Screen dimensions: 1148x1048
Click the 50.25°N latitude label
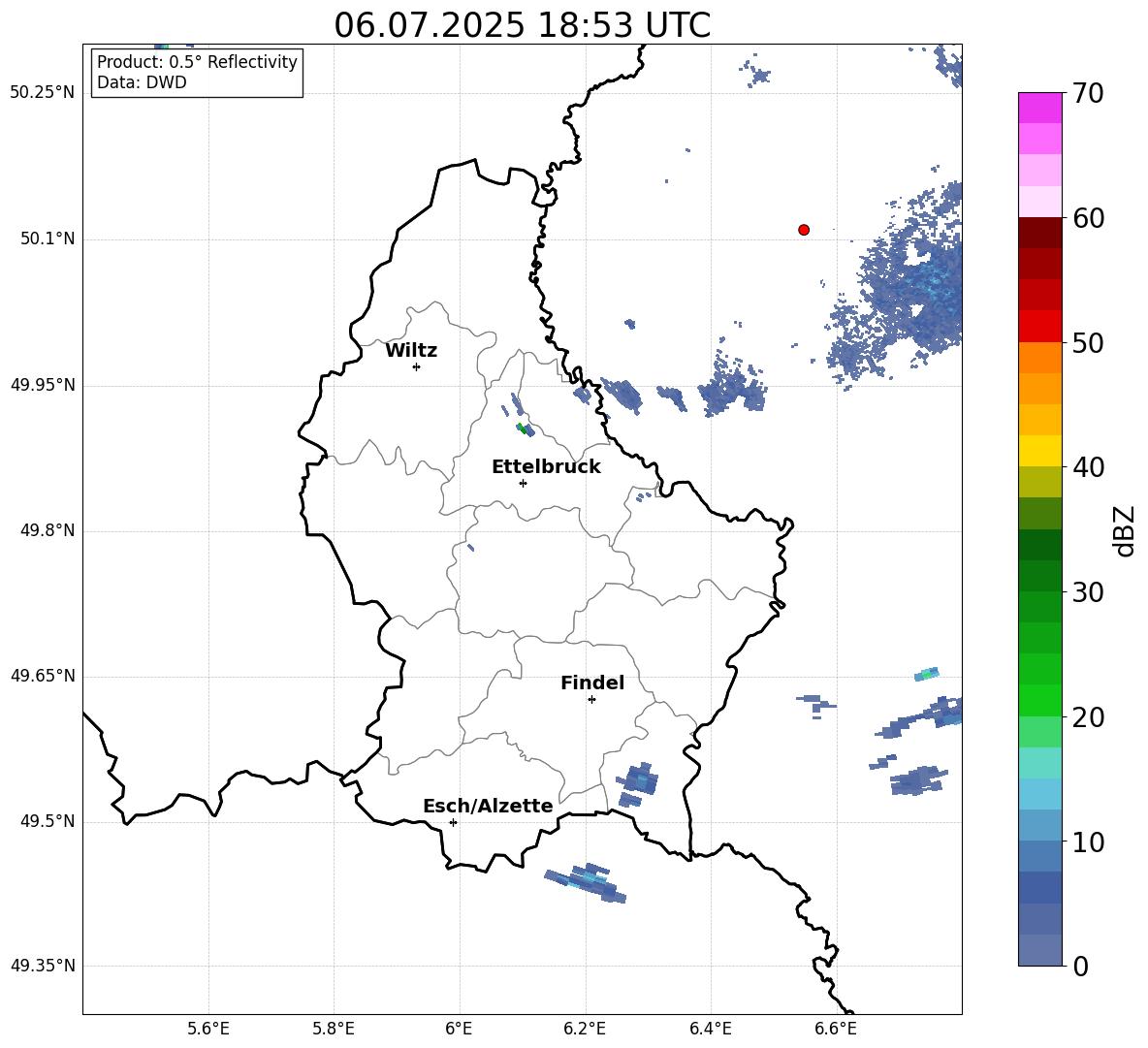(43, 93)
